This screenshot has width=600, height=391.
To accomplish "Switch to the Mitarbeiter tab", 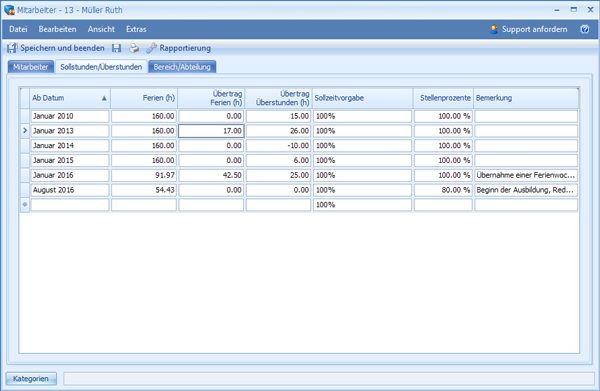I will click(31, 67).
